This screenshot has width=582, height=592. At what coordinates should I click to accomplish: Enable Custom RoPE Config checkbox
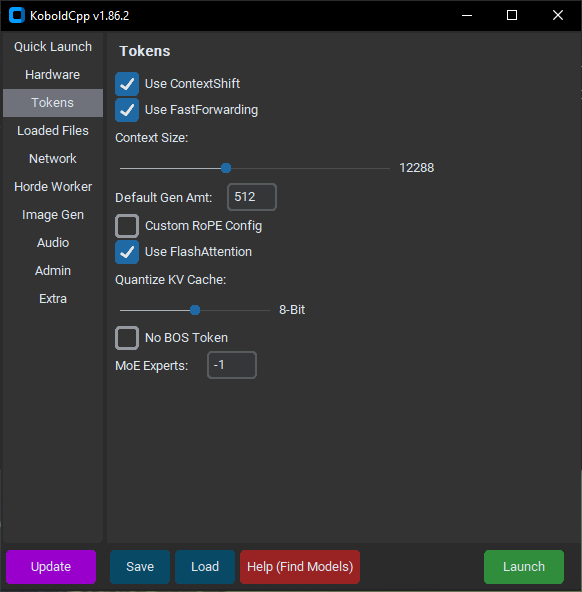[127, 226]
